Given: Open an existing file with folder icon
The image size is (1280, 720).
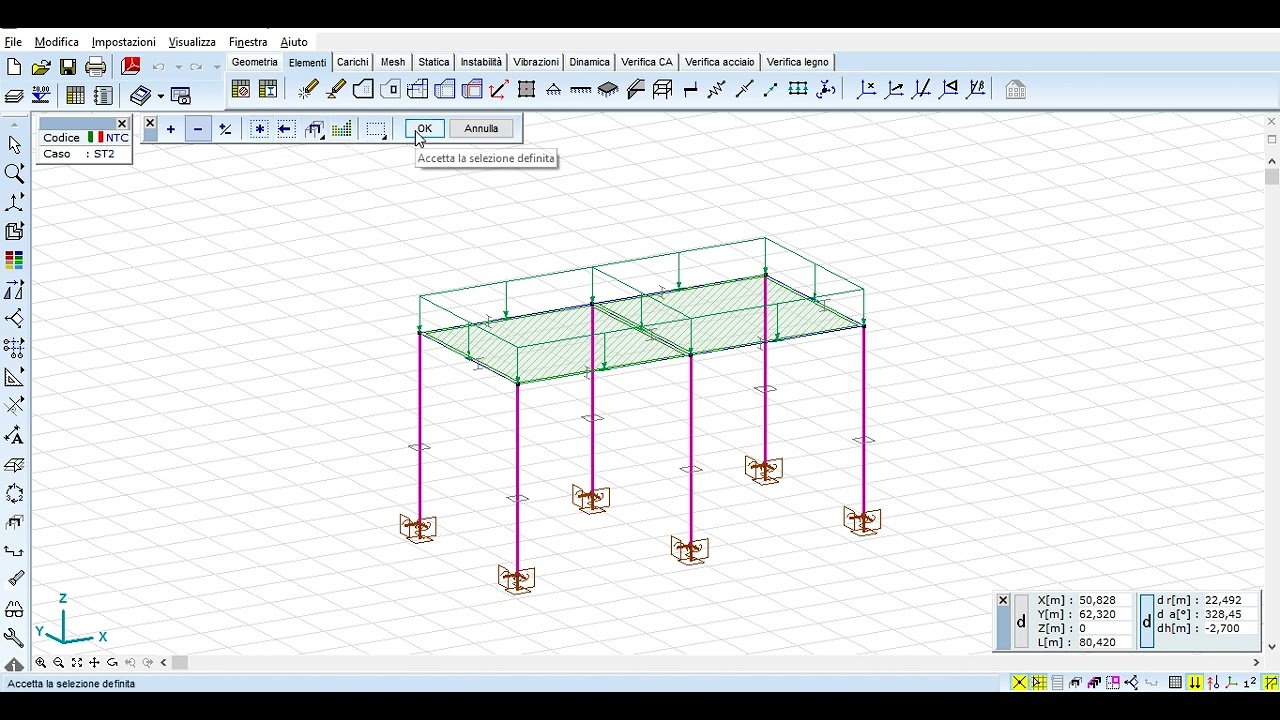Looking at the screenshot, I should (41, 67).
